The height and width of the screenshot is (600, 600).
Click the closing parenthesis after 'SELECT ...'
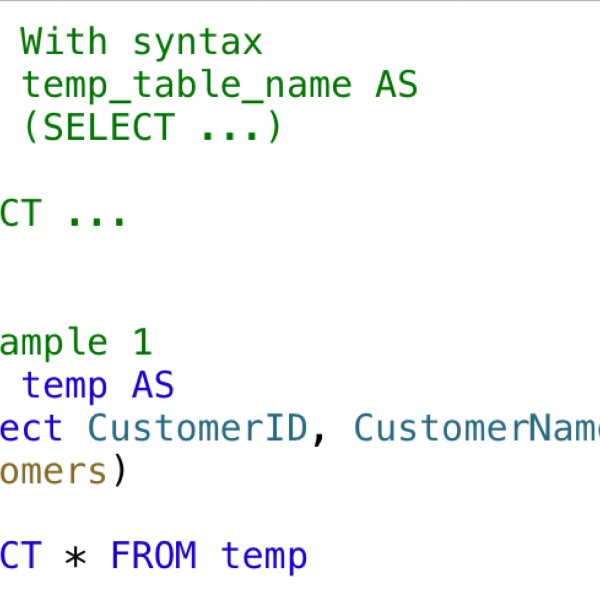(275, 127)
